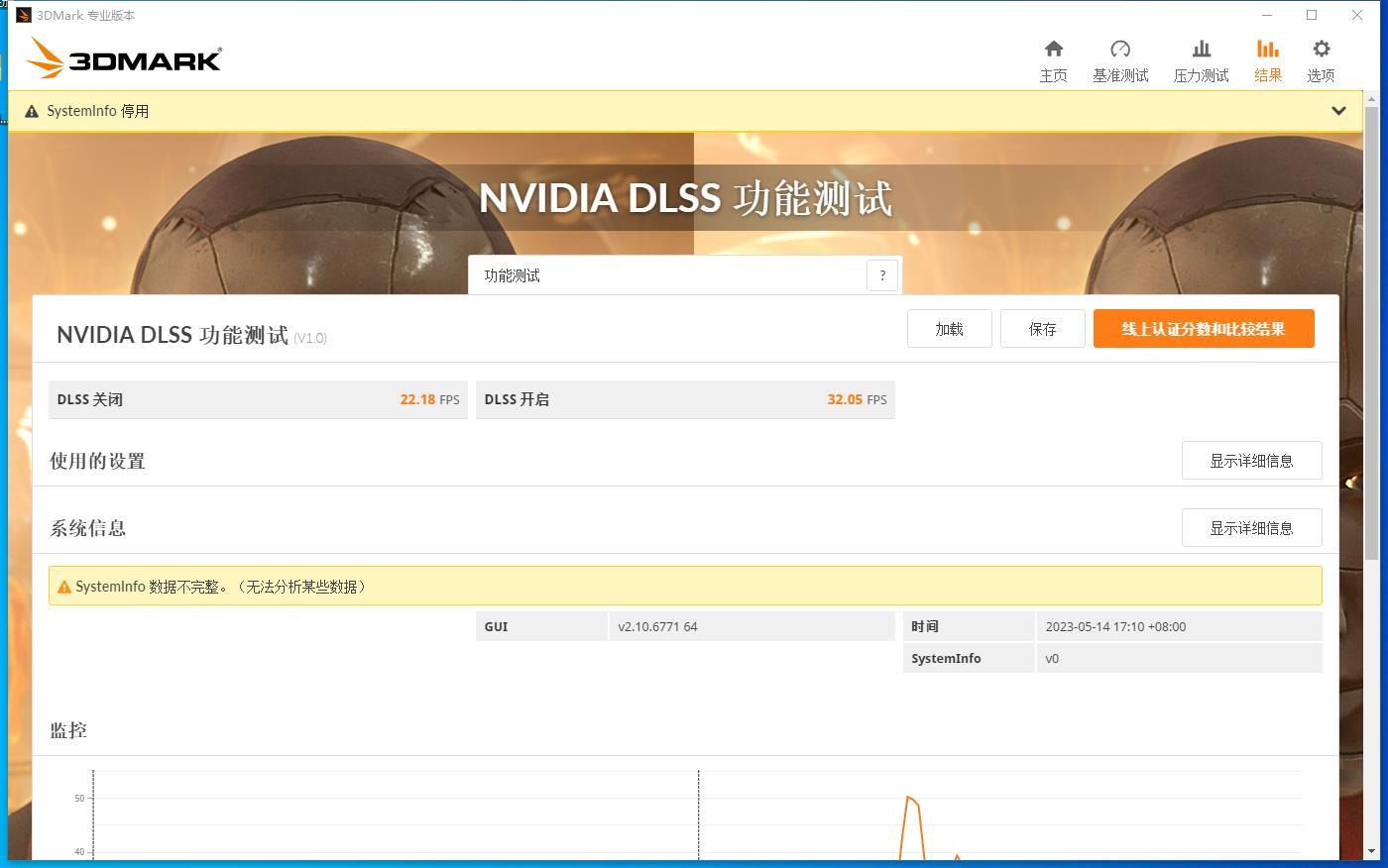Click the 加载 load button
The width and height of the screenshot is (1388, 868).
(x=949, y=329)
